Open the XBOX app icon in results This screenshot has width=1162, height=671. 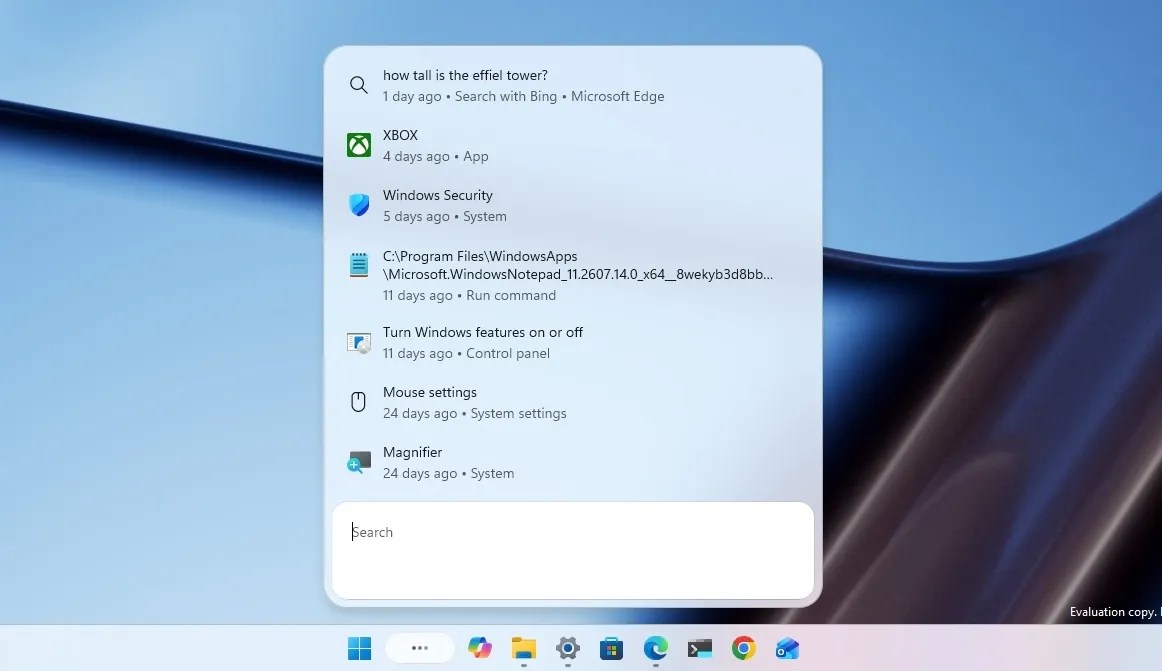(359, 145)
